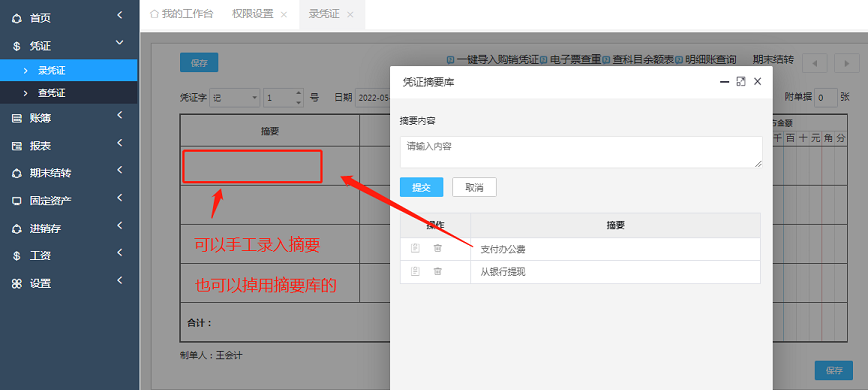Click the 进销存 sidebar icon
Image resolution: width=868 pixels, height=390 pixels.
coord(17,228)
